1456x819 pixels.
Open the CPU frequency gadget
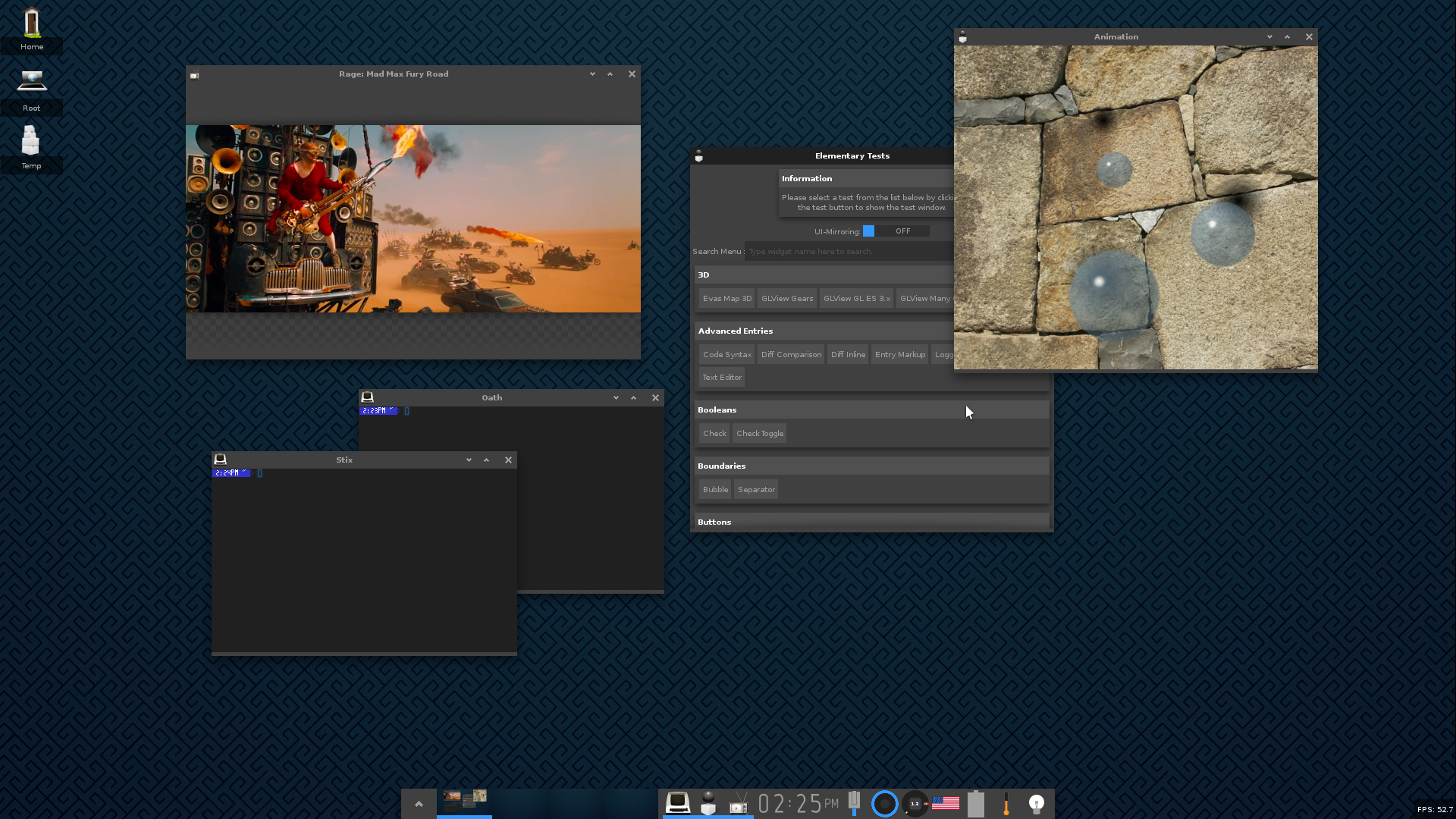(x=915, y=803)
